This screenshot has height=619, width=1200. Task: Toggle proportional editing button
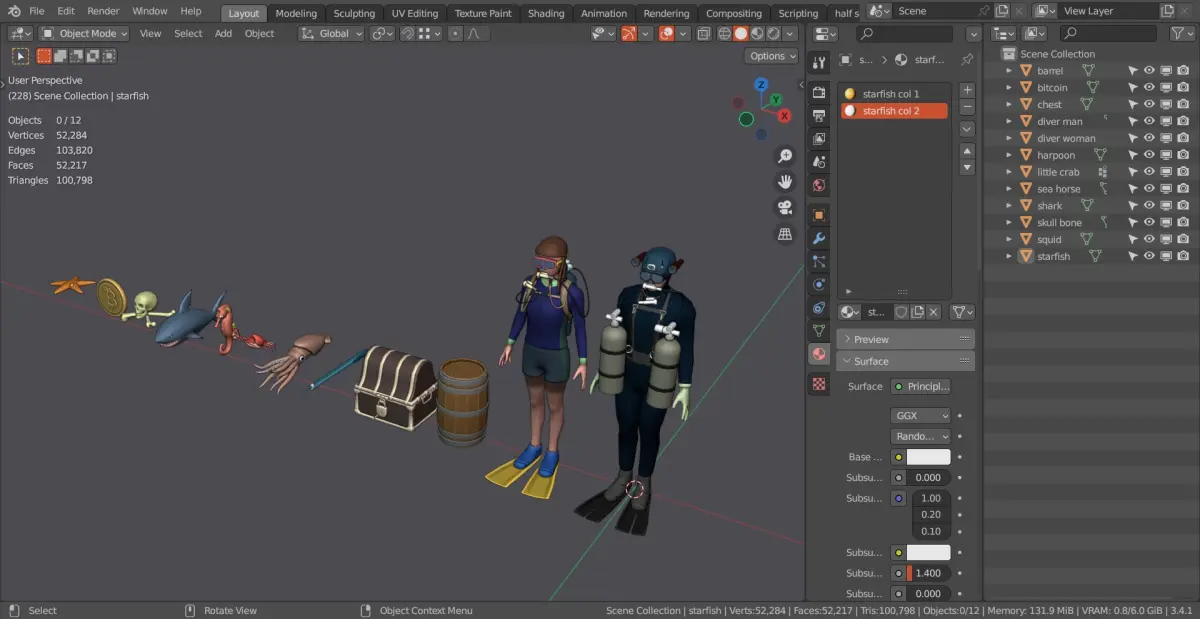tap(455, 33)
